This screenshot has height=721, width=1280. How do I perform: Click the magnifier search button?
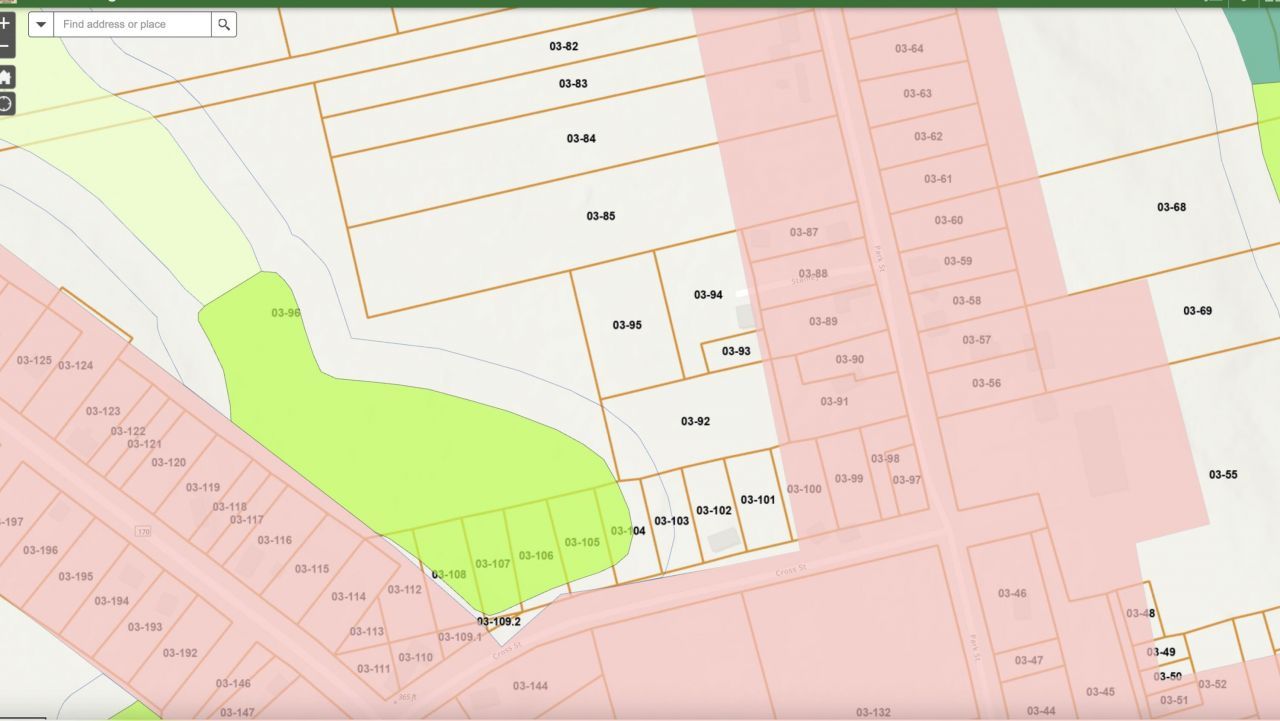point(224,24)
